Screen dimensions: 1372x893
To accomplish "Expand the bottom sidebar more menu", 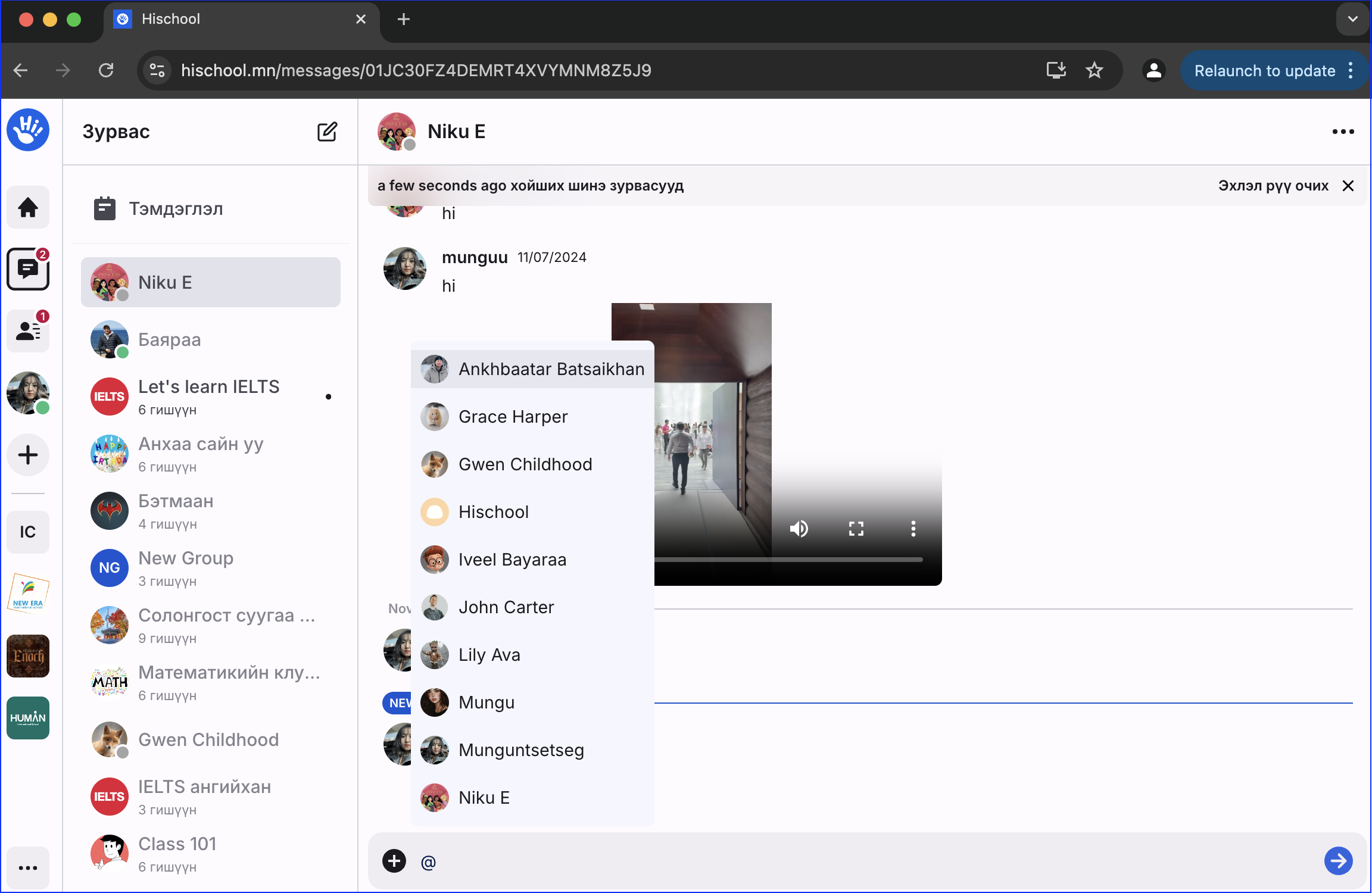I will 27,867.
